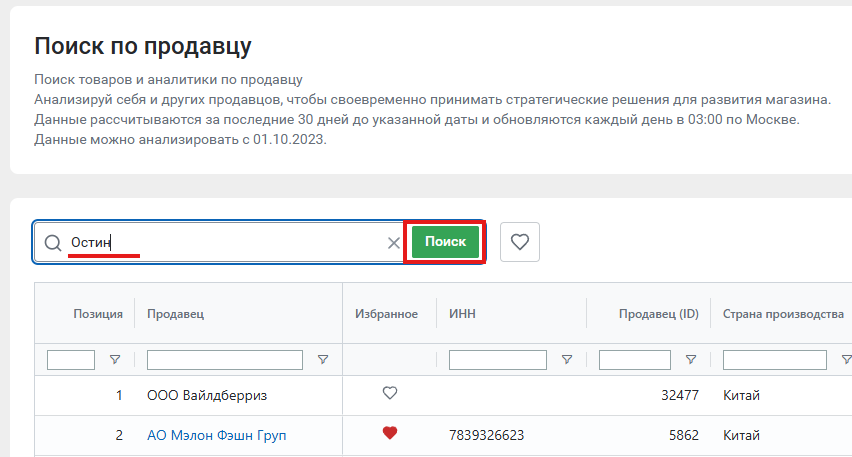
Task: Sort by the ИНН column header
Action: (x=462, y=314)
